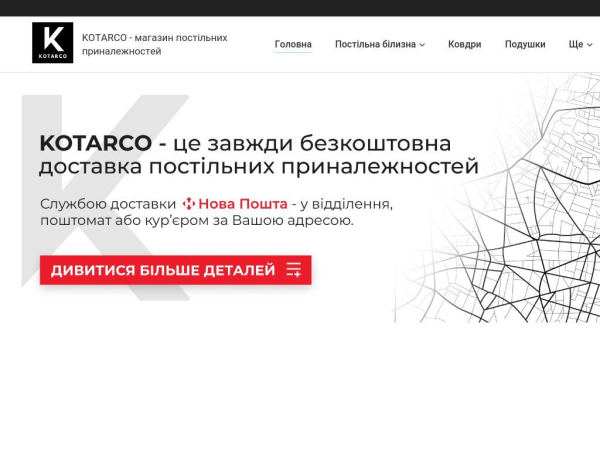Click the Нова Пошта logo text
600x450 pixels.
(243, 204)
